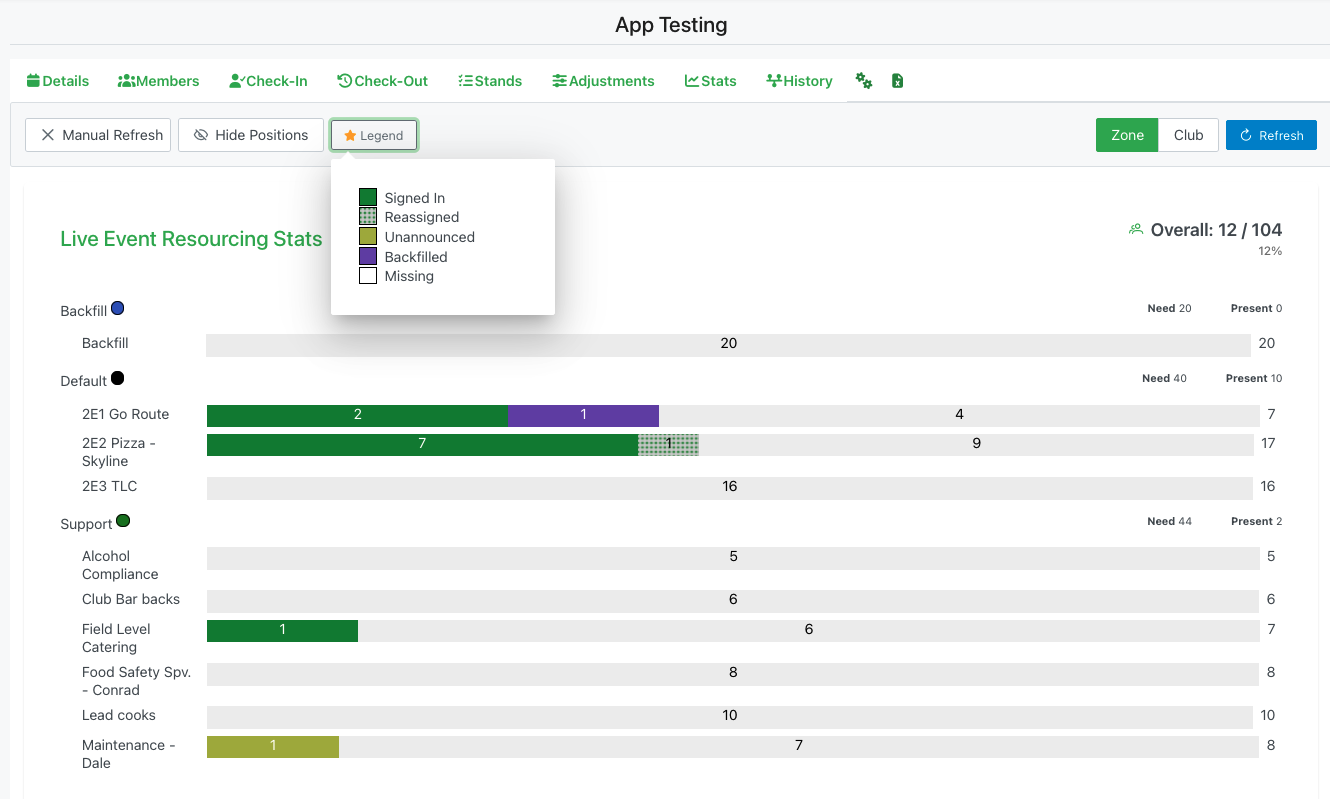Switch view to Club
This screenshot has width=1330, height=799.
[x=1188, y=135]
